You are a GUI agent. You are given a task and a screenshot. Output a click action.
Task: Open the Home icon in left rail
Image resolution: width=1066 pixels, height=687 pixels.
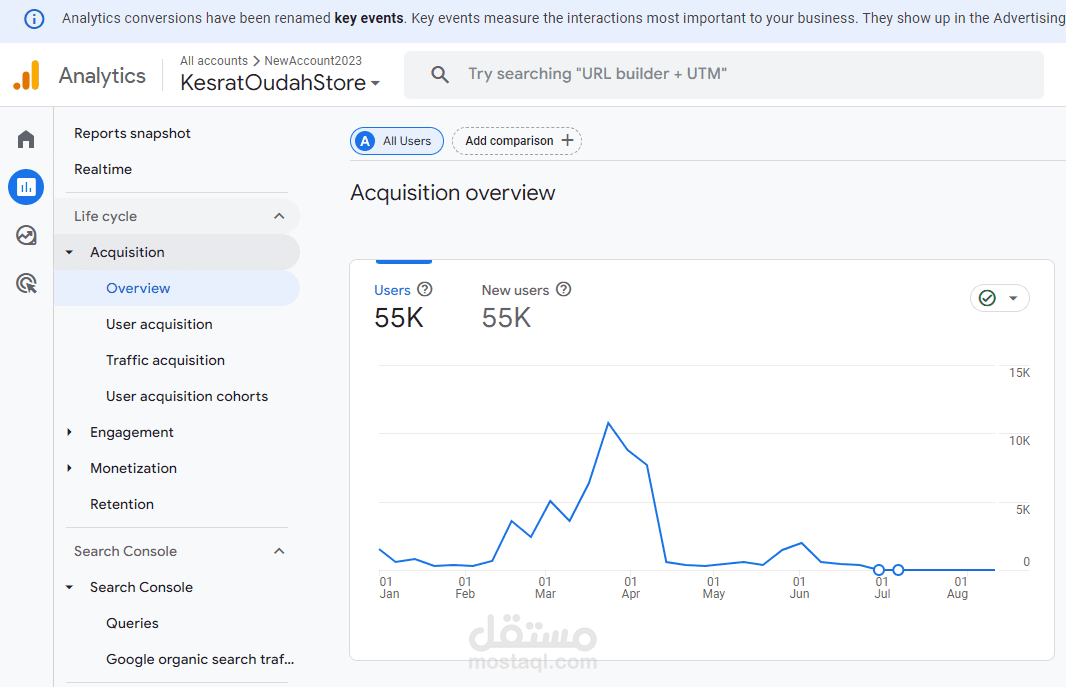pyautogui.click(x=26, y=139)
